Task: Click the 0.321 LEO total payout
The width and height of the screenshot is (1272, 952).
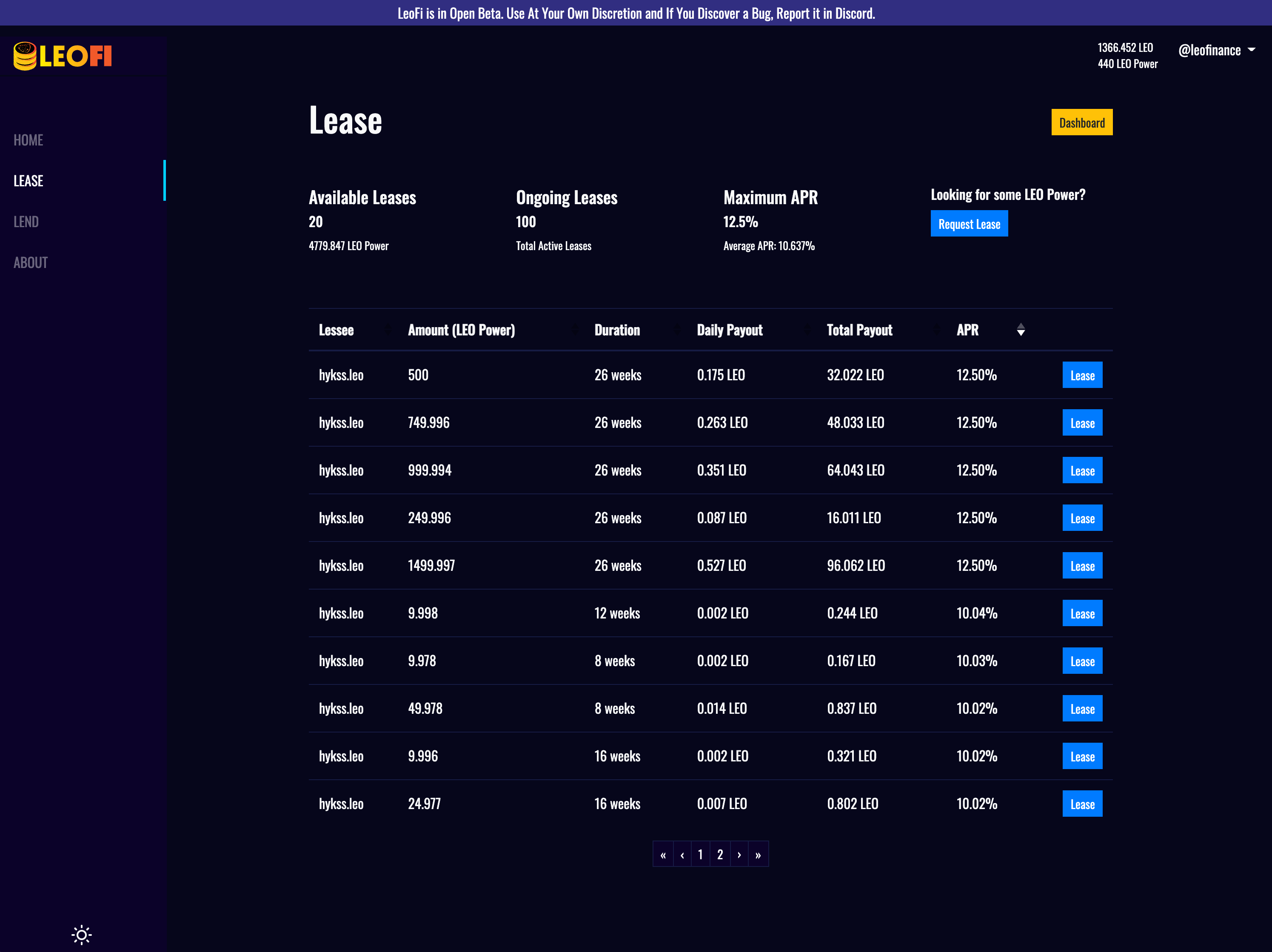Action: 852,757
